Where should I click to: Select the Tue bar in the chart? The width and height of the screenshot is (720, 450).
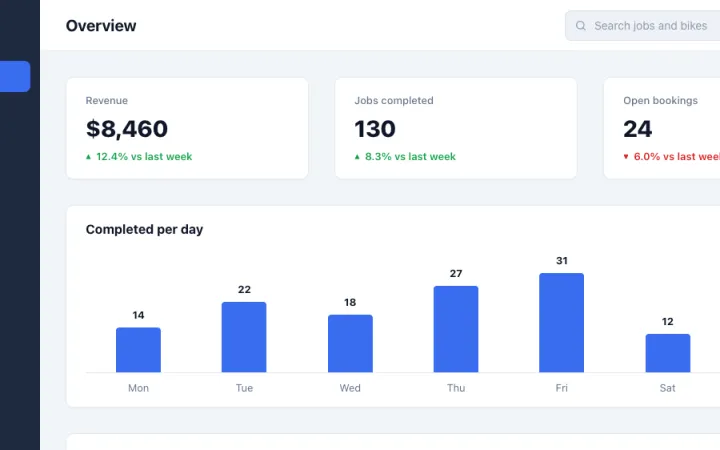[x=244, y=337]
